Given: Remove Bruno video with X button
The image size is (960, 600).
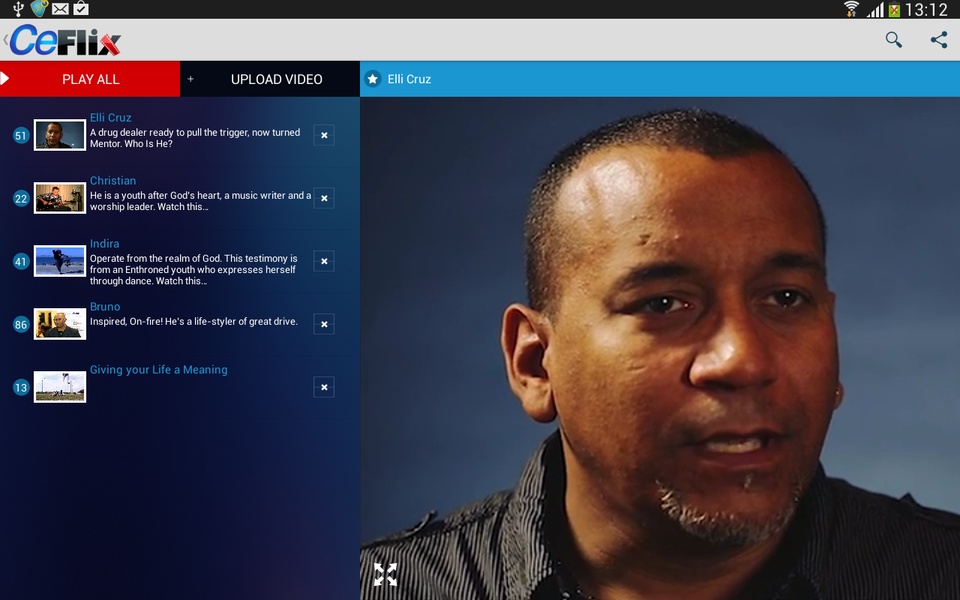Looking at the screenshot, I should pos(324,324).
